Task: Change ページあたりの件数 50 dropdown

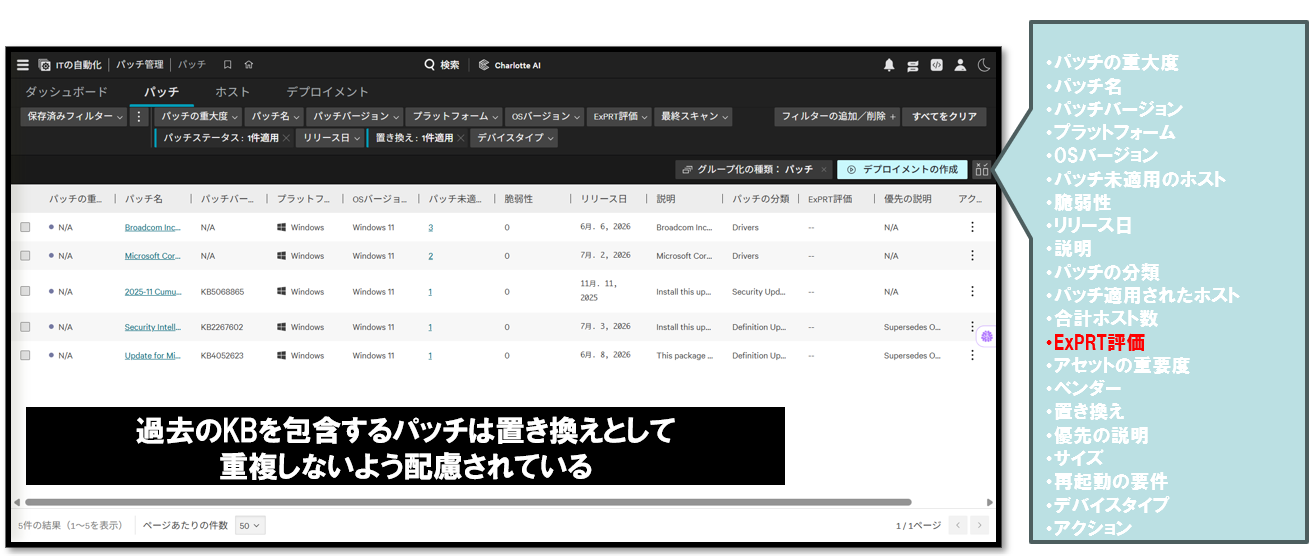Action: [250, 525]
